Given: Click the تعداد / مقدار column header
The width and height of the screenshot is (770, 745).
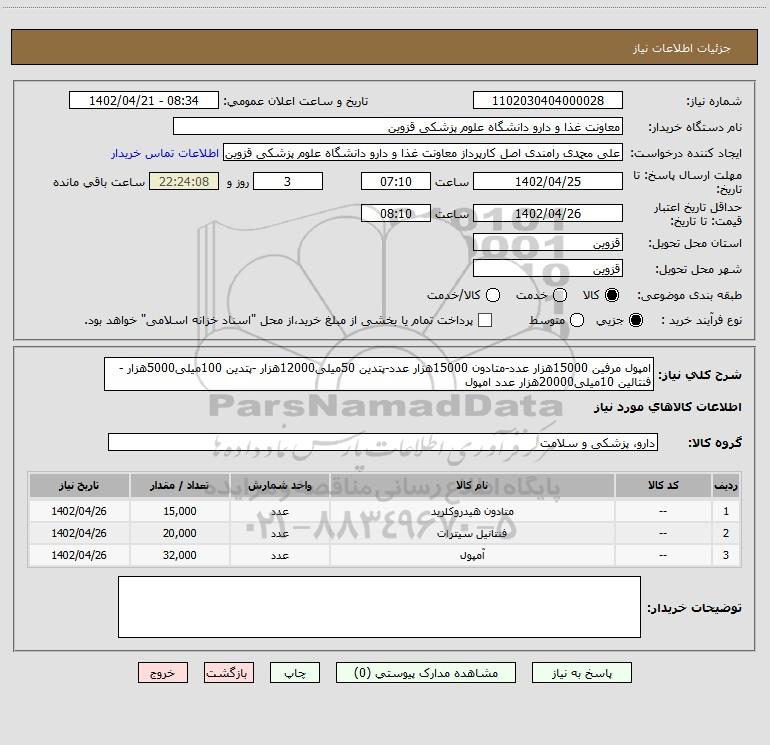Looking at the screenshot, I should click(179, 486).
